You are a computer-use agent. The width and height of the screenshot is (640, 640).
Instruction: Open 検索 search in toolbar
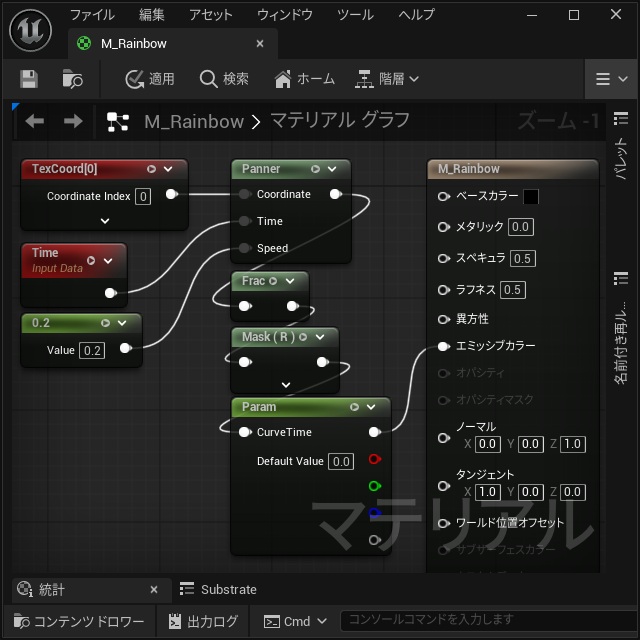pos(224,79)
